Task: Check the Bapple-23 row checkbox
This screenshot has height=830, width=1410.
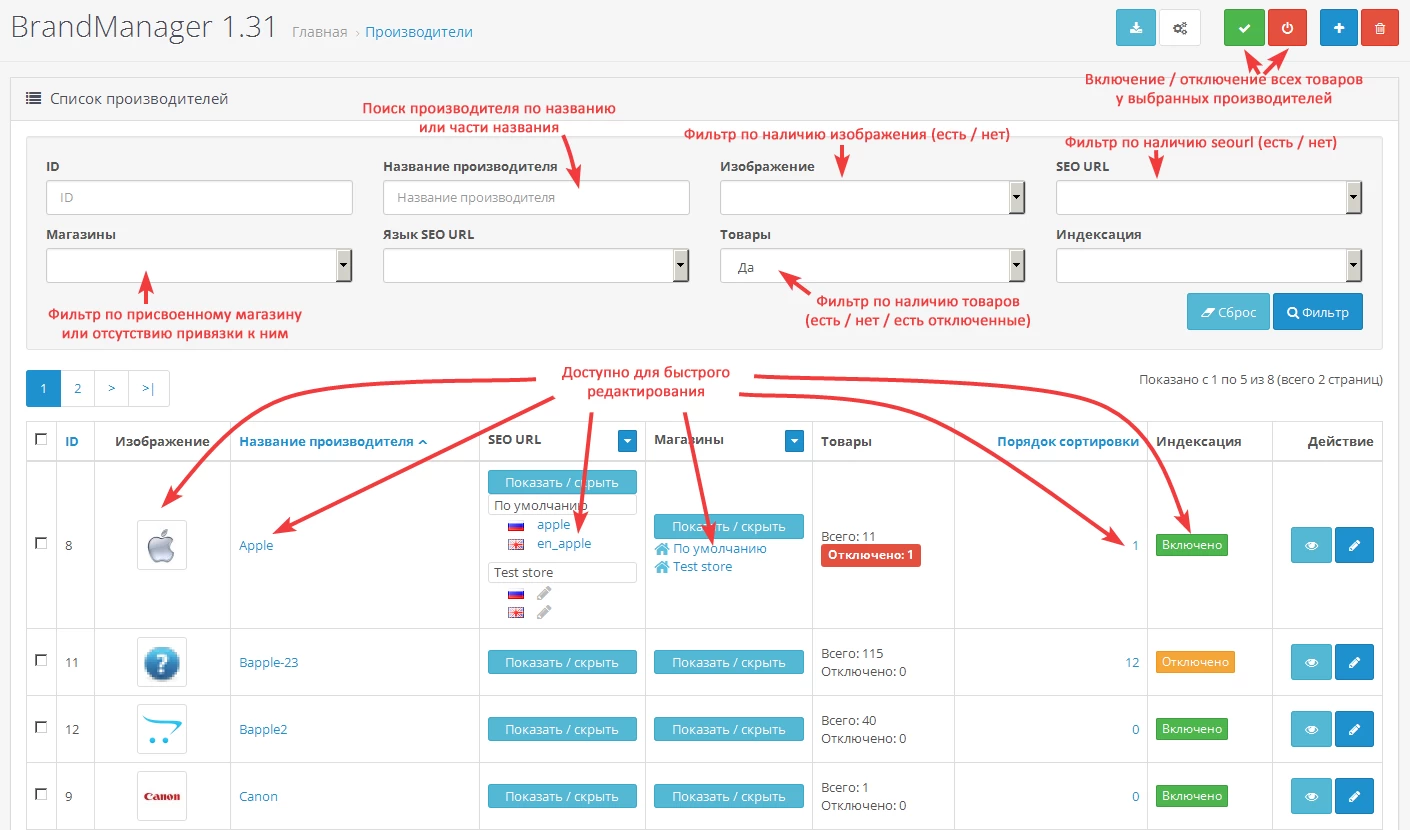Action: [x=40, y=660]
